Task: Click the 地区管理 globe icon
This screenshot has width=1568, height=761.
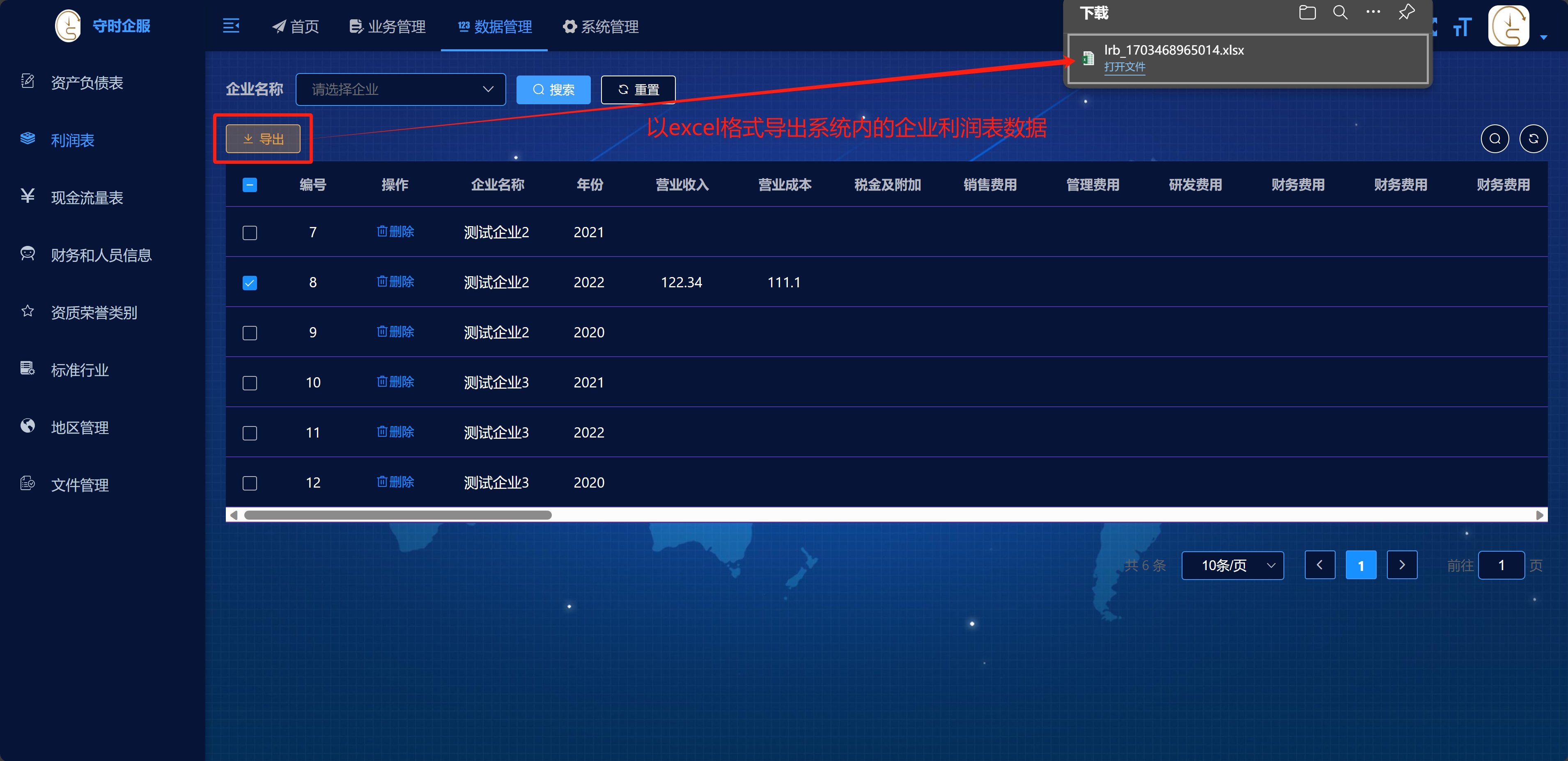Action: pos(28,426)
